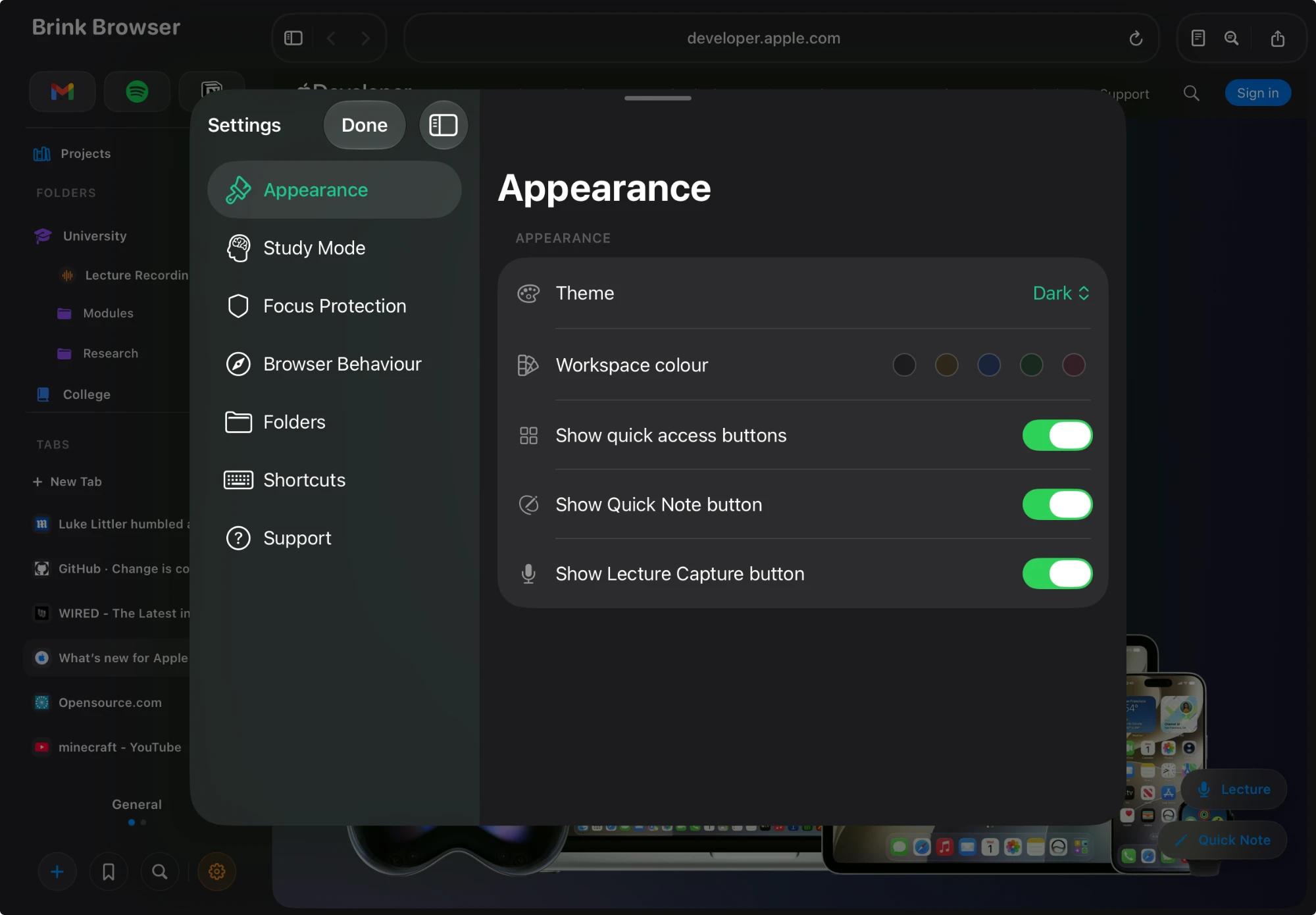The width and height of the screenshot is (1316, 915).
Task: Select the brown workspace colour
Action: coord(946,365)
